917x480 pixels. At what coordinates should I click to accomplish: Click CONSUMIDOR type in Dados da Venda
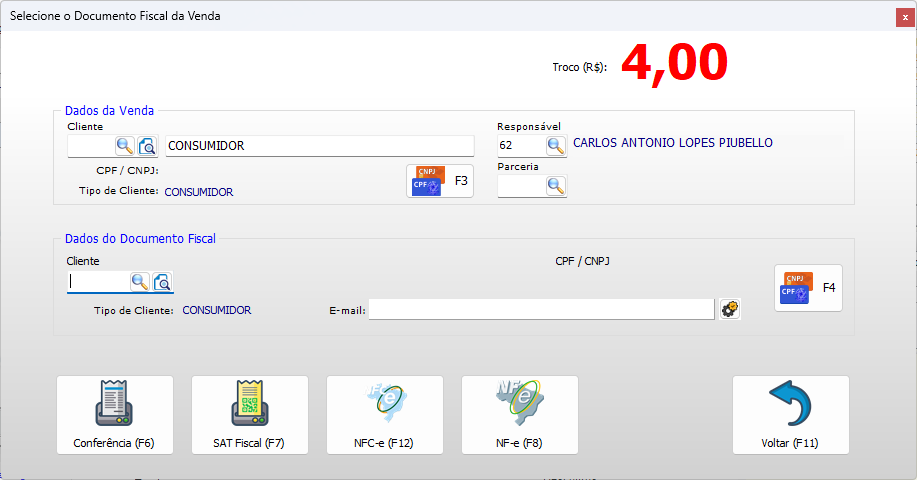coord(199,192)
